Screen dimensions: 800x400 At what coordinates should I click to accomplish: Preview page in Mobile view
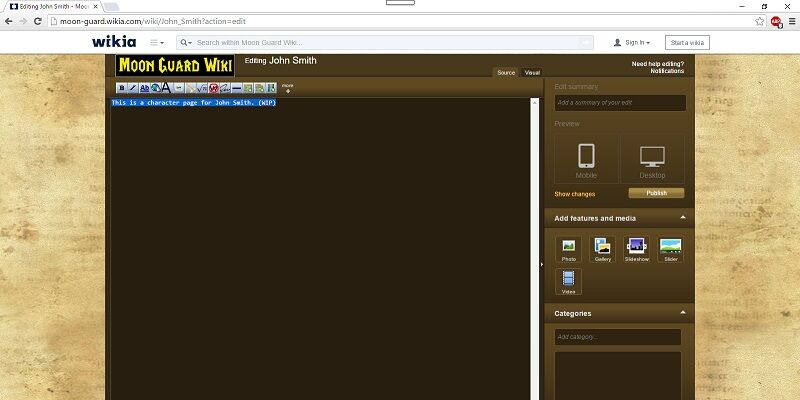[586, 159]
